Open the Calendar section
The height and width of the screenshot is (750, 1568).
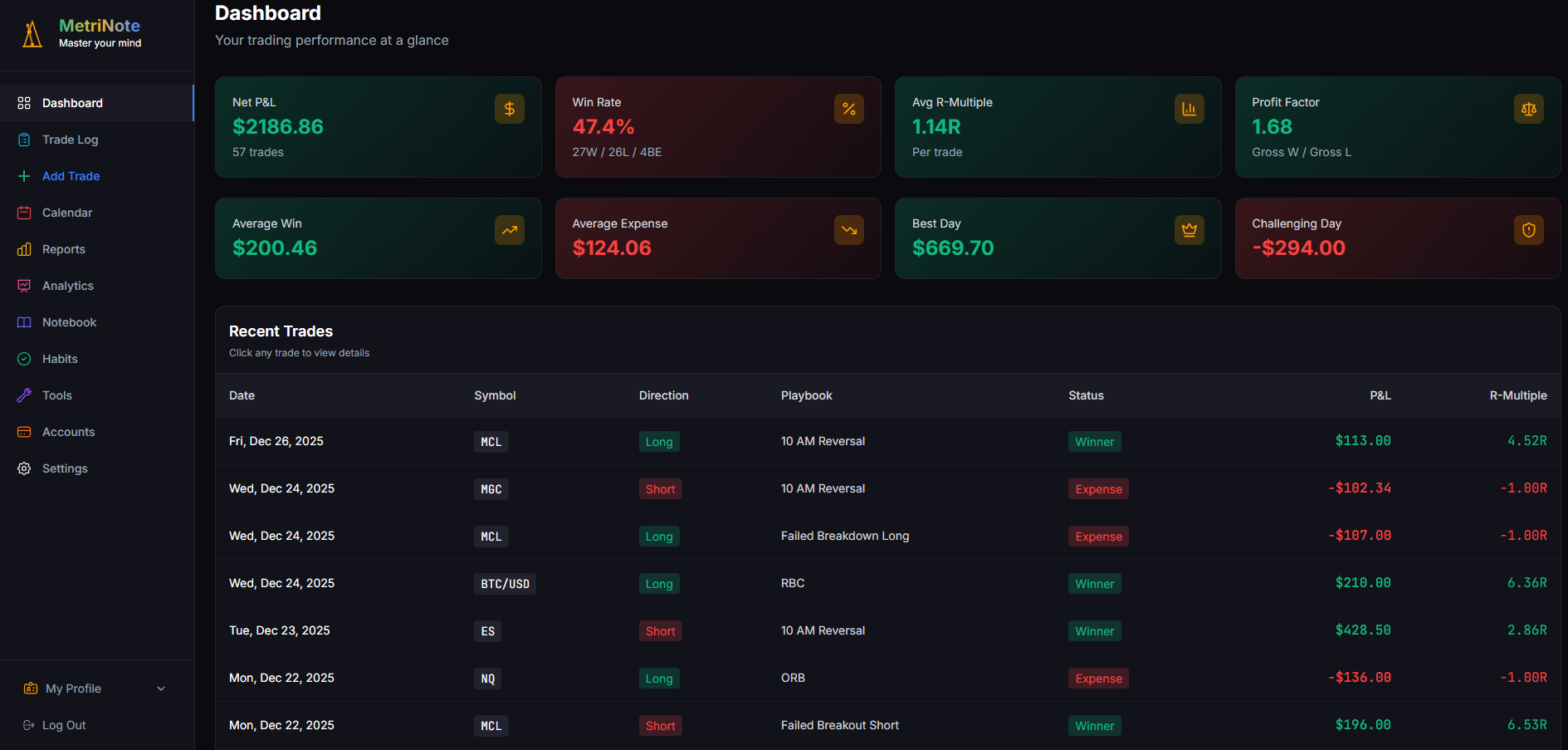point(67,213)
